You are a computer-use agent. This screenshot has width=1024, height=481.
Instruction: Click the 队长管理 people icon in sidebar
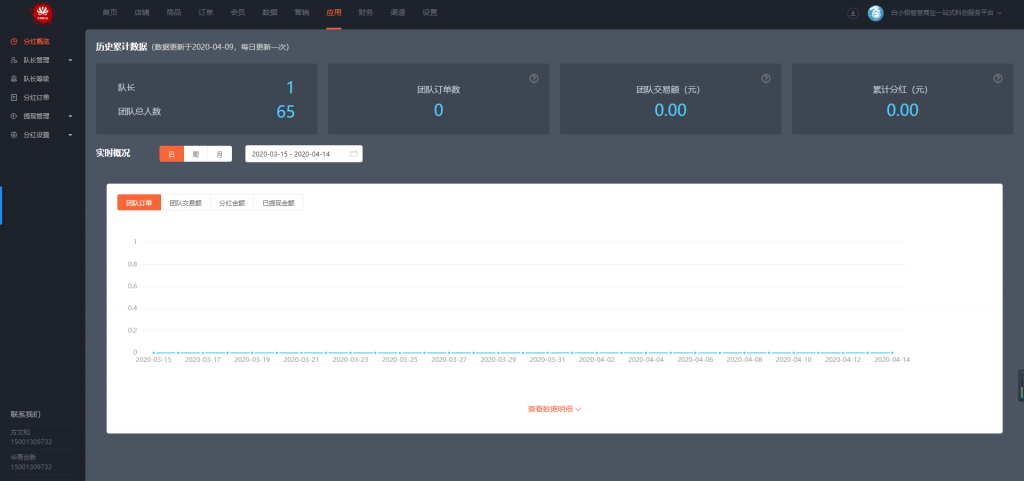[x=14, y=60]
